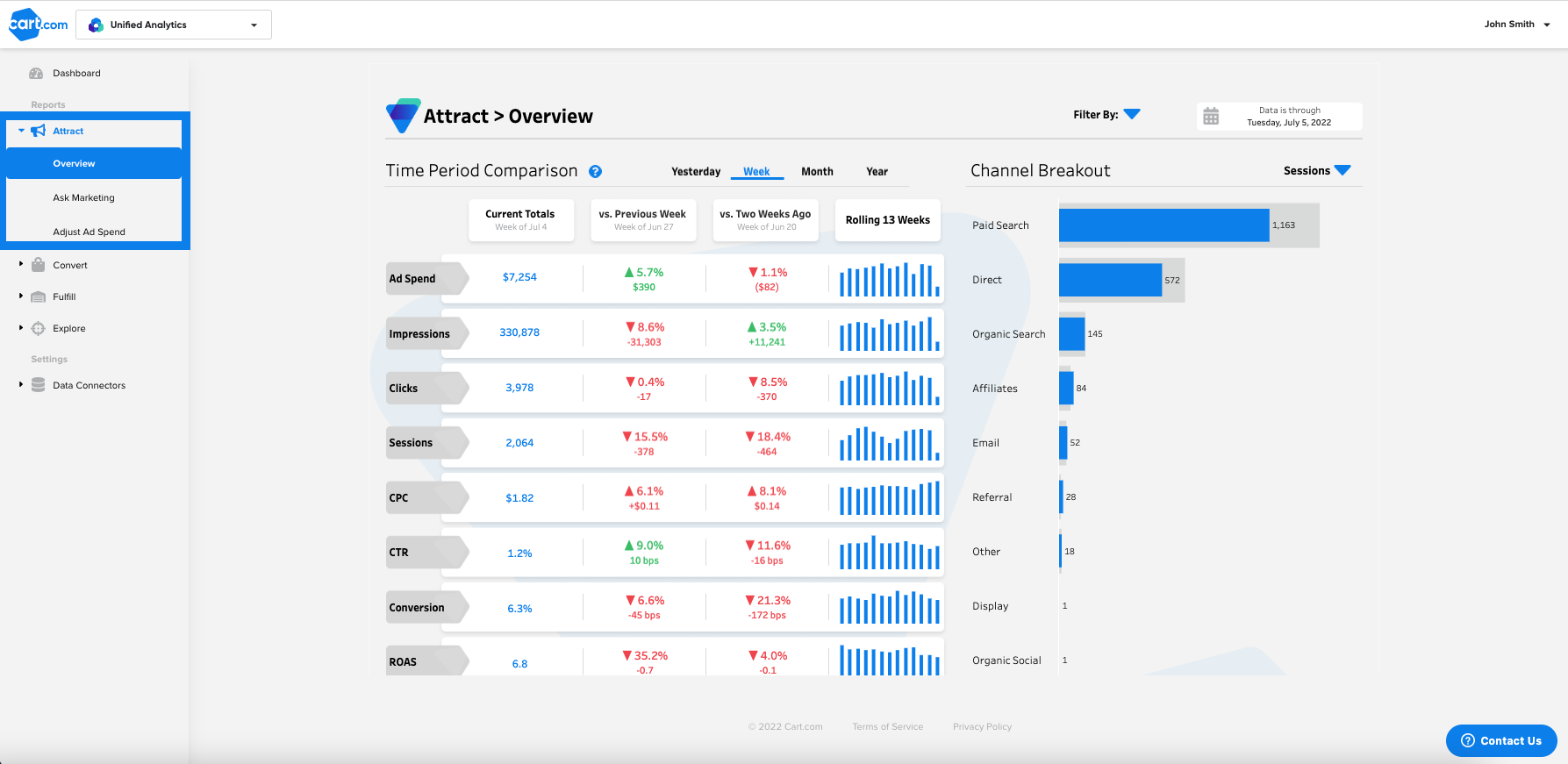Click the Conversion row label
This screenshot has height=764, width=1568.
click(426, 608)
